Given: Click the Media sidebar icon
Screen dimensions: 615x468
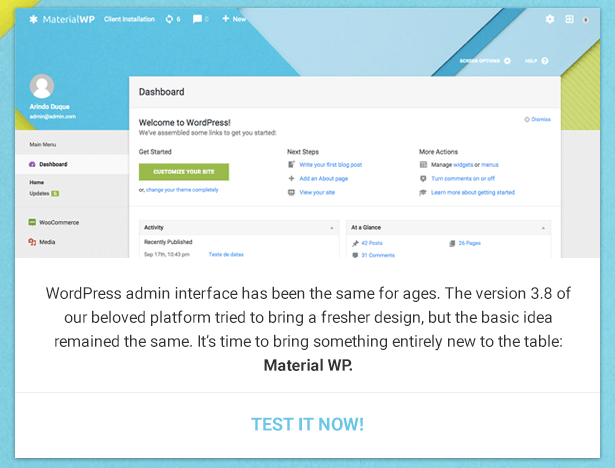Looking at the screenshot, I should pos(32,242).
